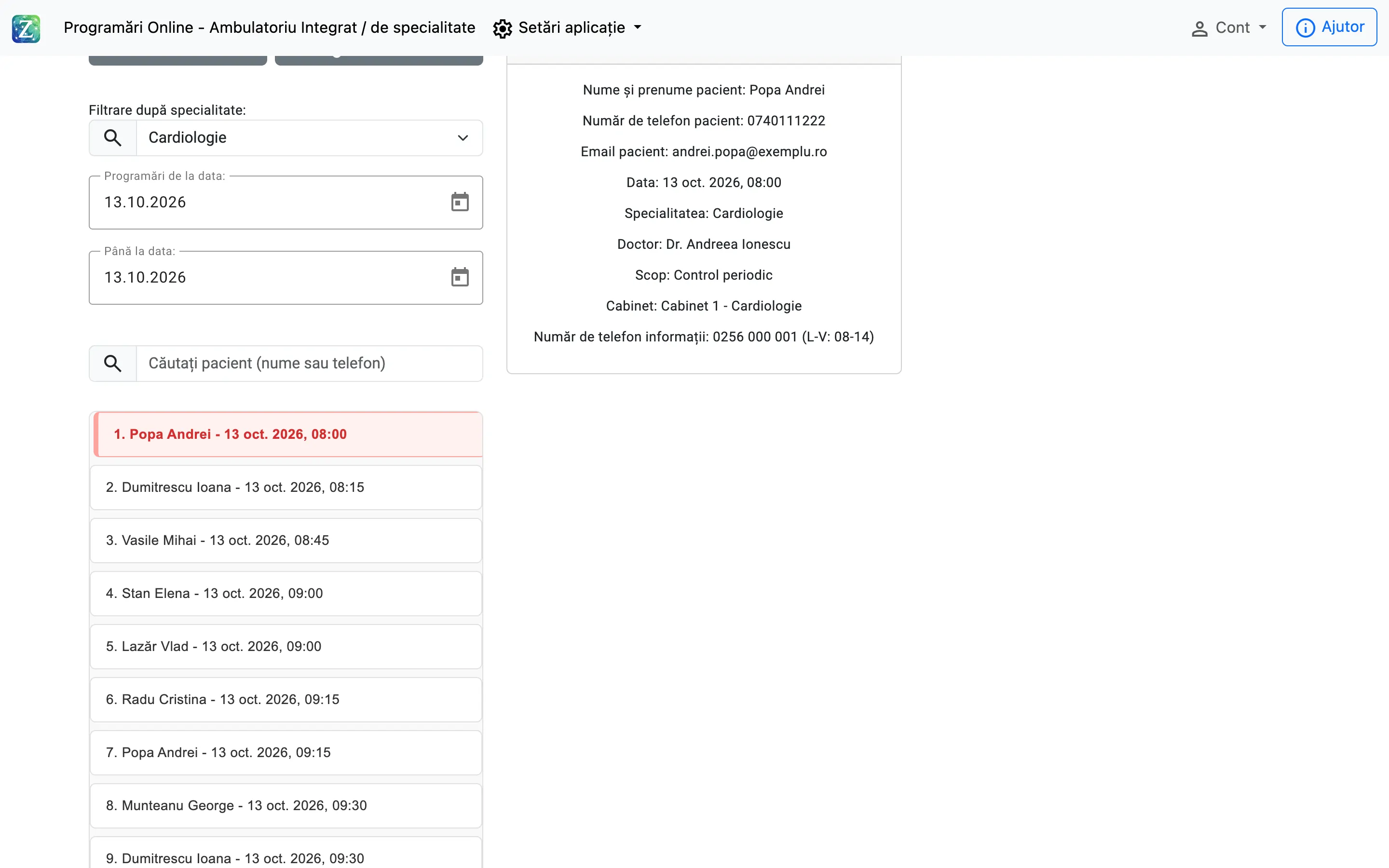Click the search icon beside specialty filter
1389x868 pixels.
[112, 138]
